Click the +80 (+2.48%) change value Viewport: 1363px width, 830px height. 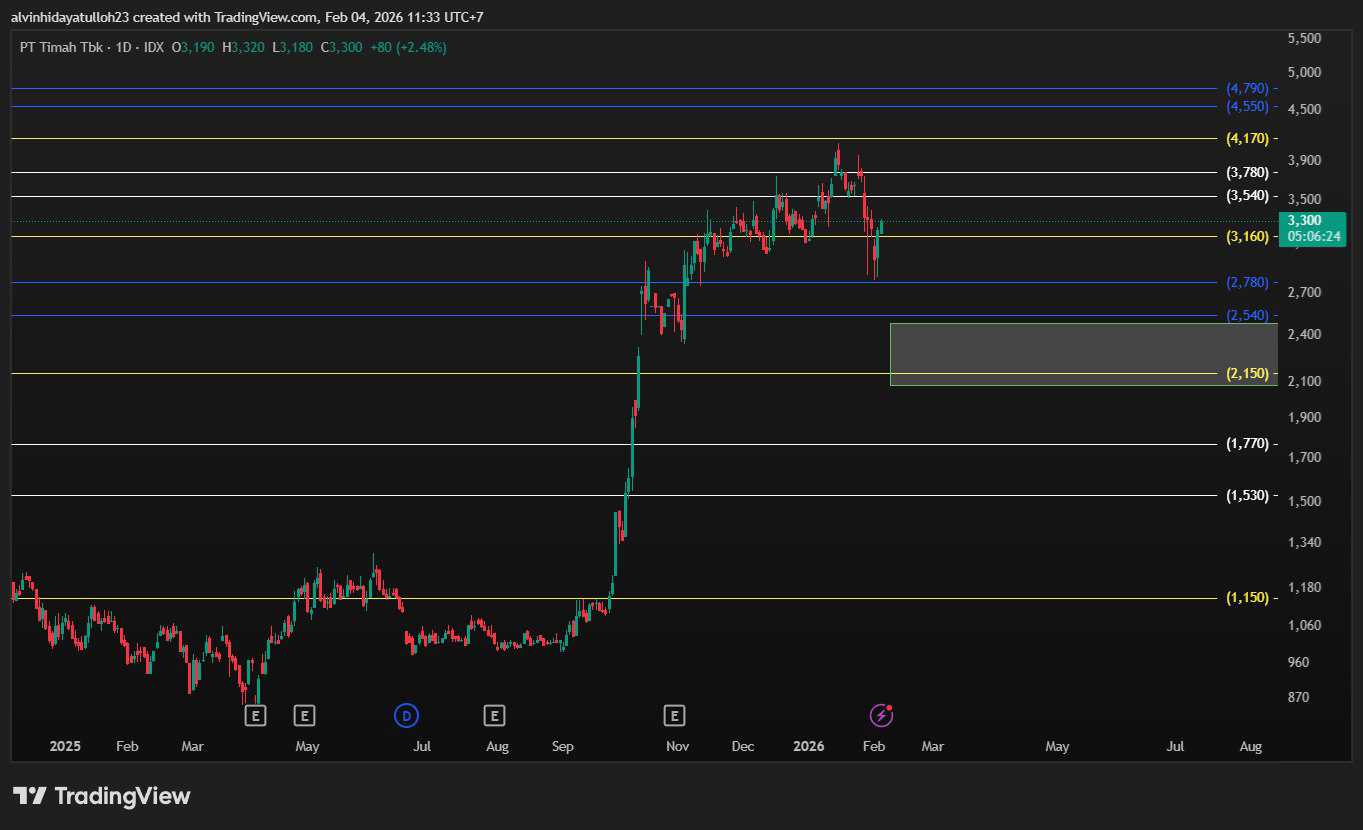408,47
